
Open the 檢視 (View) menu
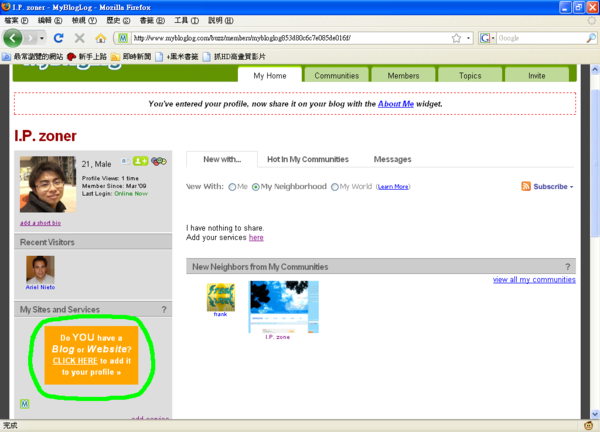click(84, 20)
